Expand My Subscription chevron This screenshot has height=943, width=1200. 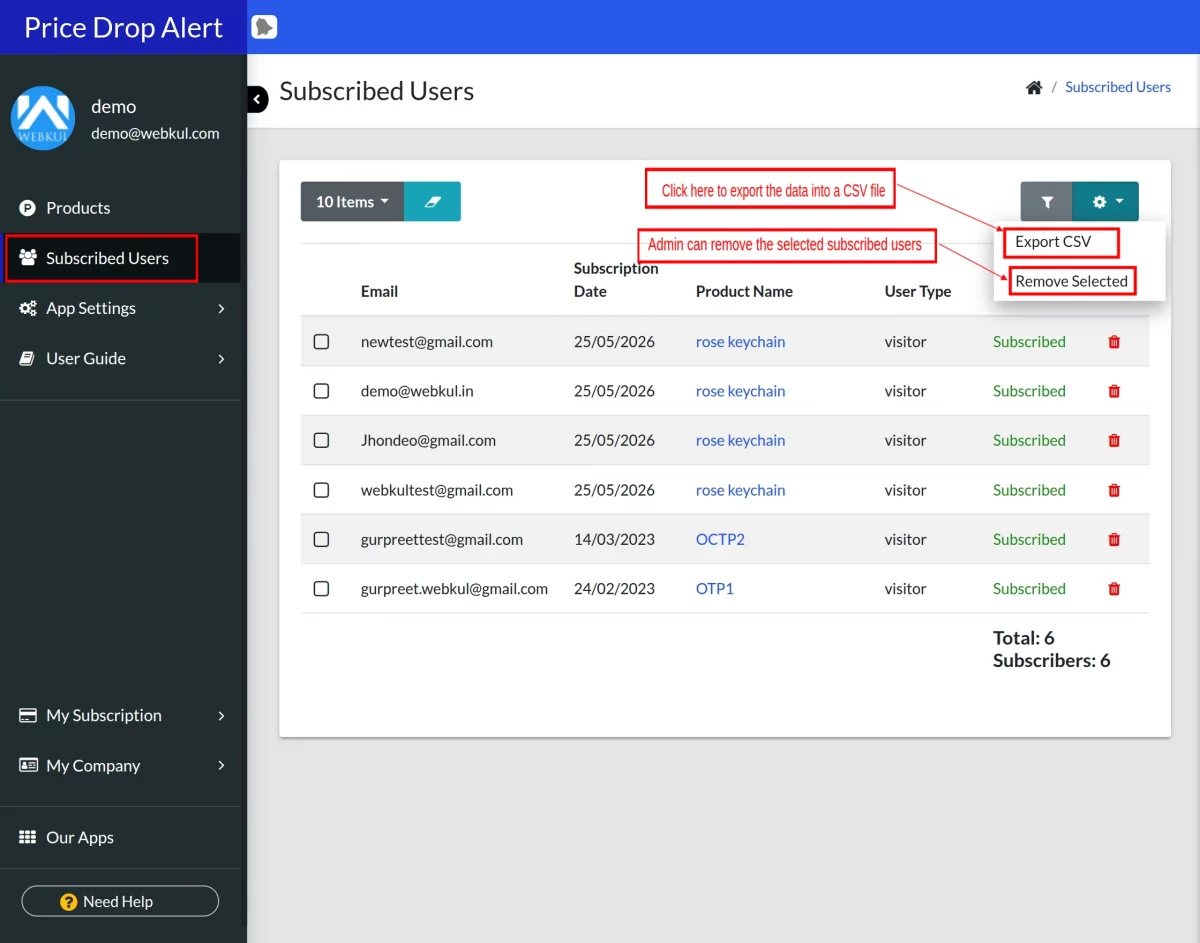tap(221, 715)
